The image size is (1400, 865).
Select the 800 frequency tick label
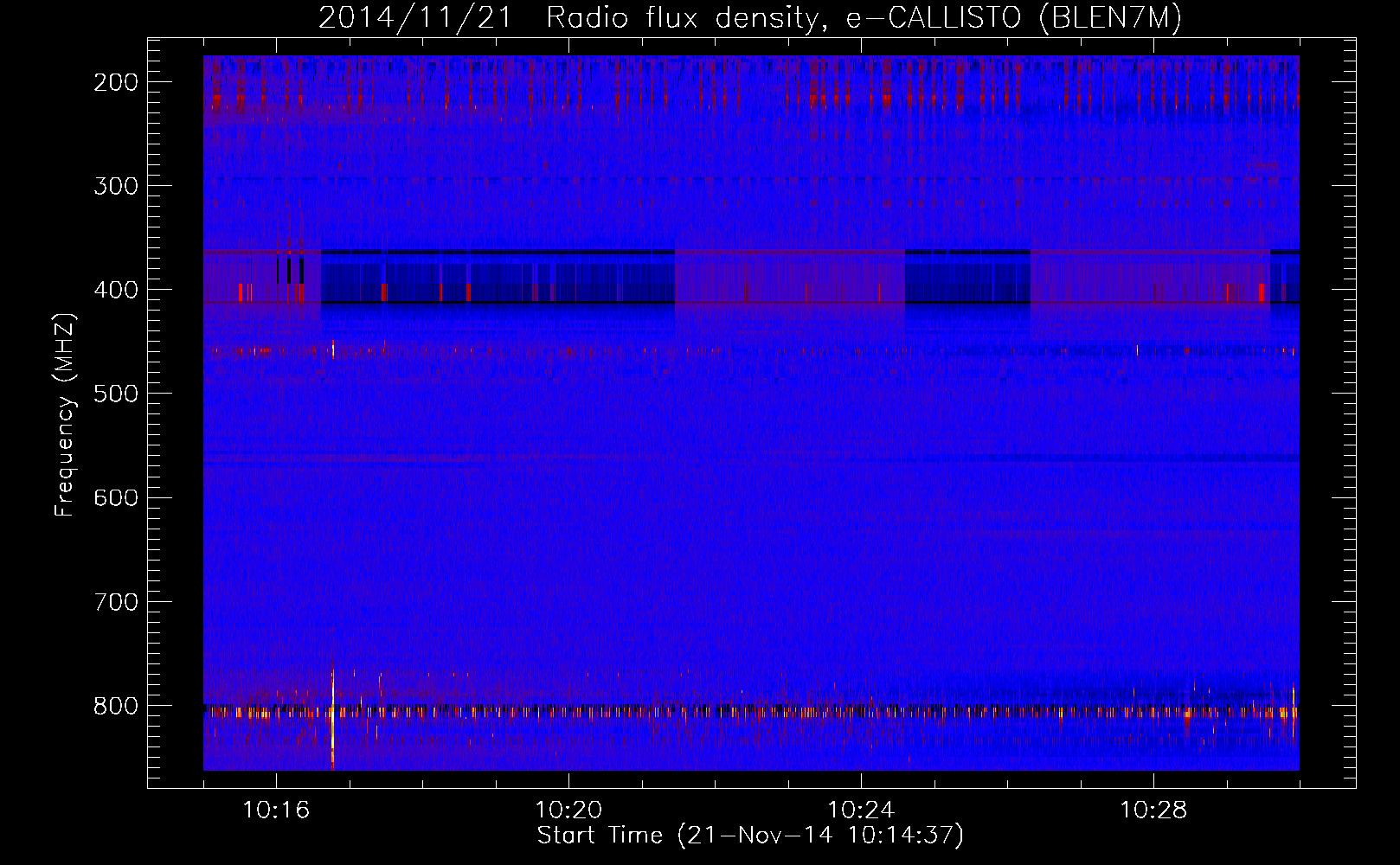point(116,706)
